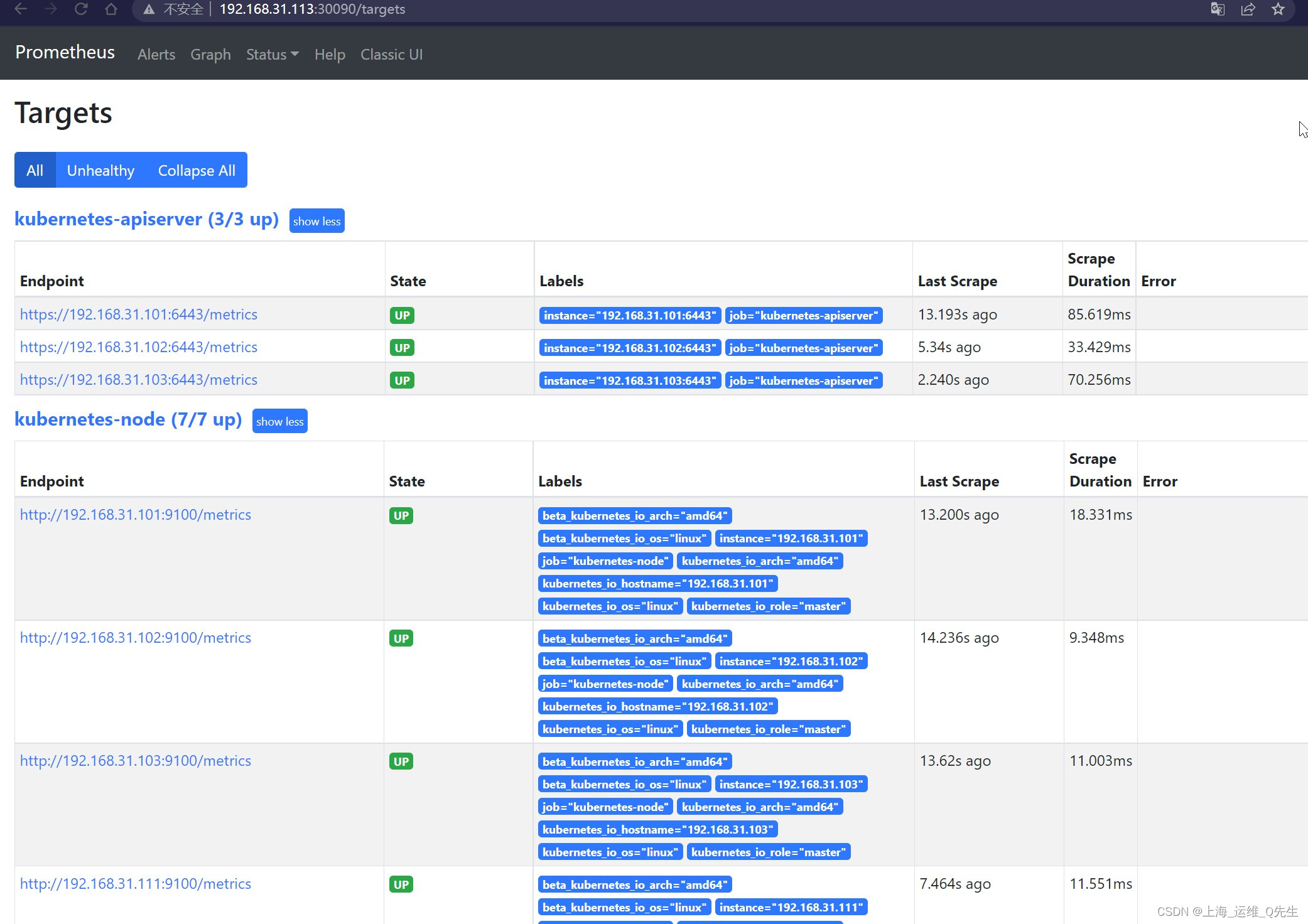Click scrape duration 9.348ms
This screenshot has height=924, width=1308.
coord(1097,638)
